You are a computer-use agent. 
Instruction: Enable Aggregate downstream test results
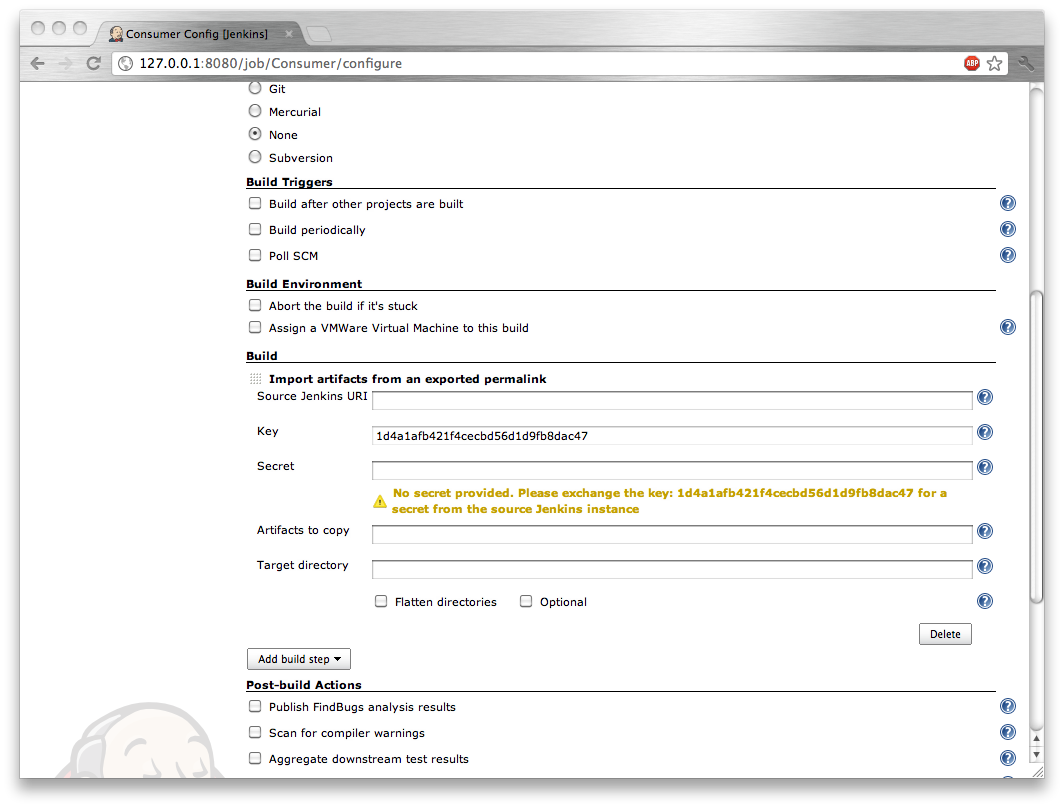pos(254,758)
